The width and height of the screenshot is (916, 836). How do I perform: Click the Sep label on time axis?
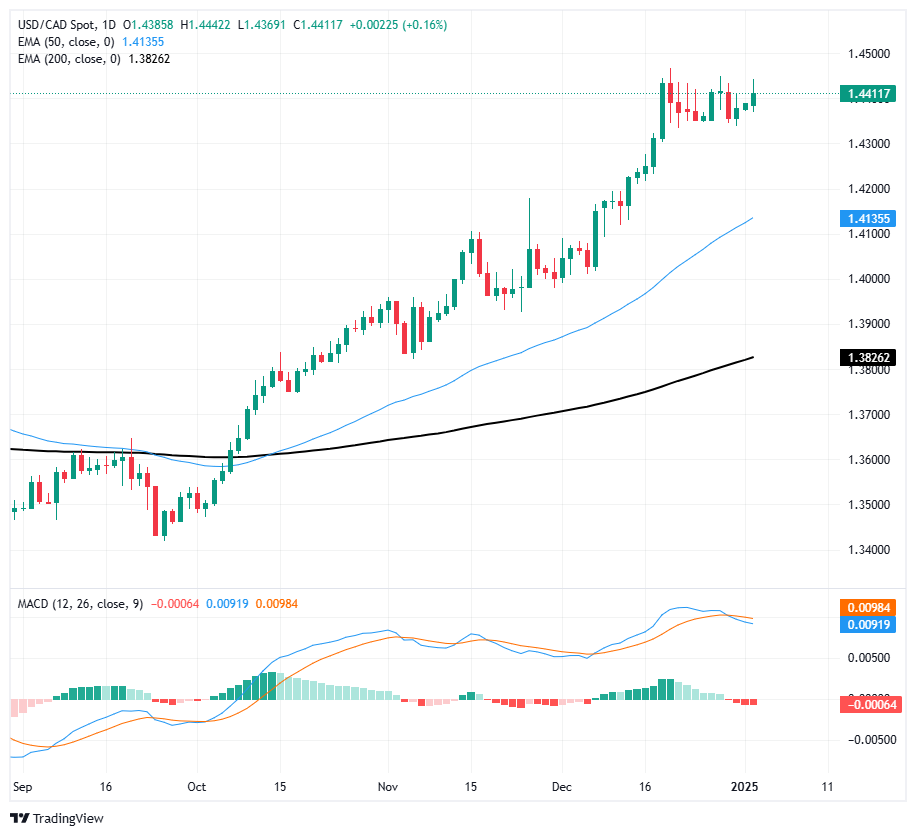22,786
